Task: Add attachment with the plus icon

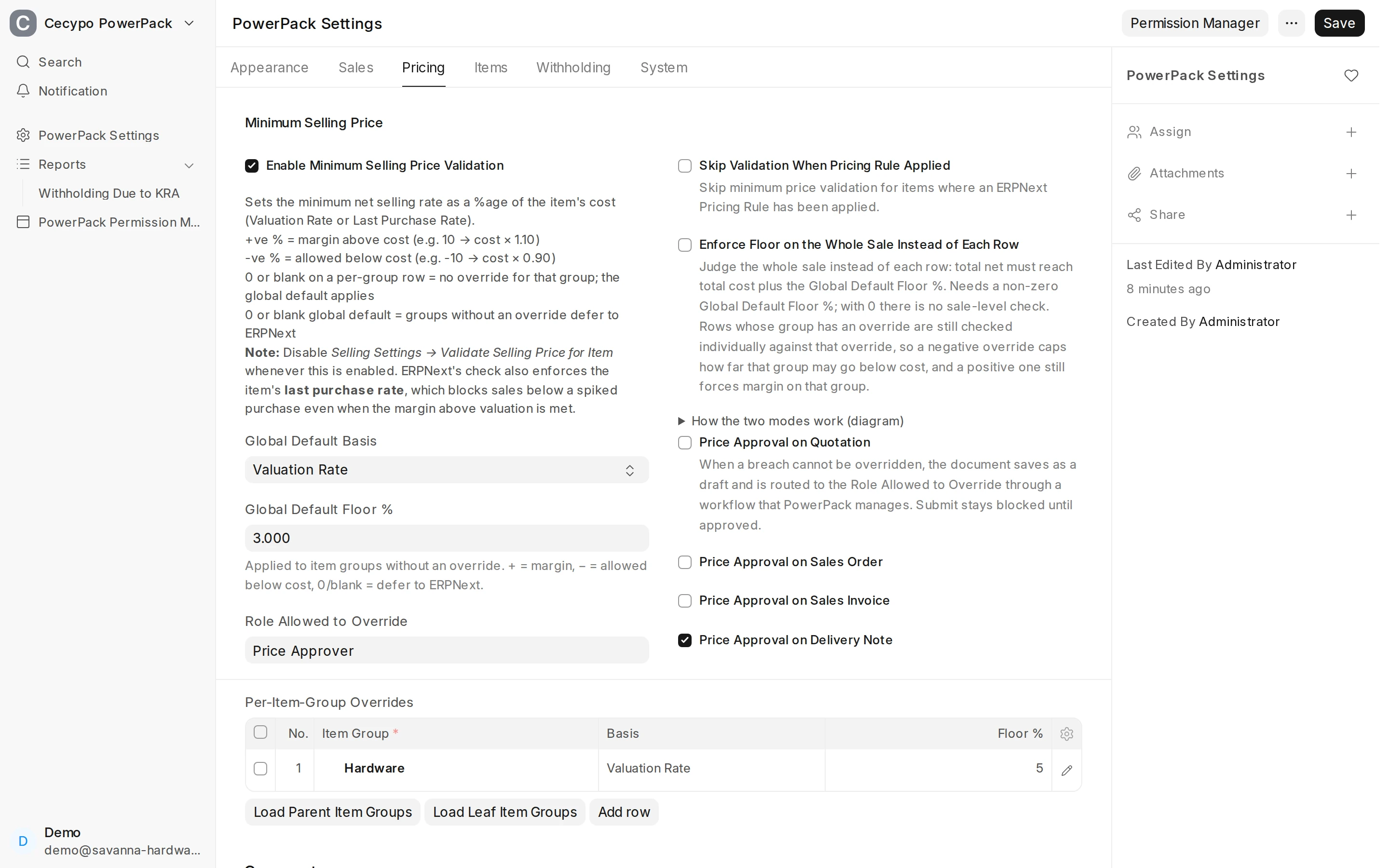Action: 1351,174
